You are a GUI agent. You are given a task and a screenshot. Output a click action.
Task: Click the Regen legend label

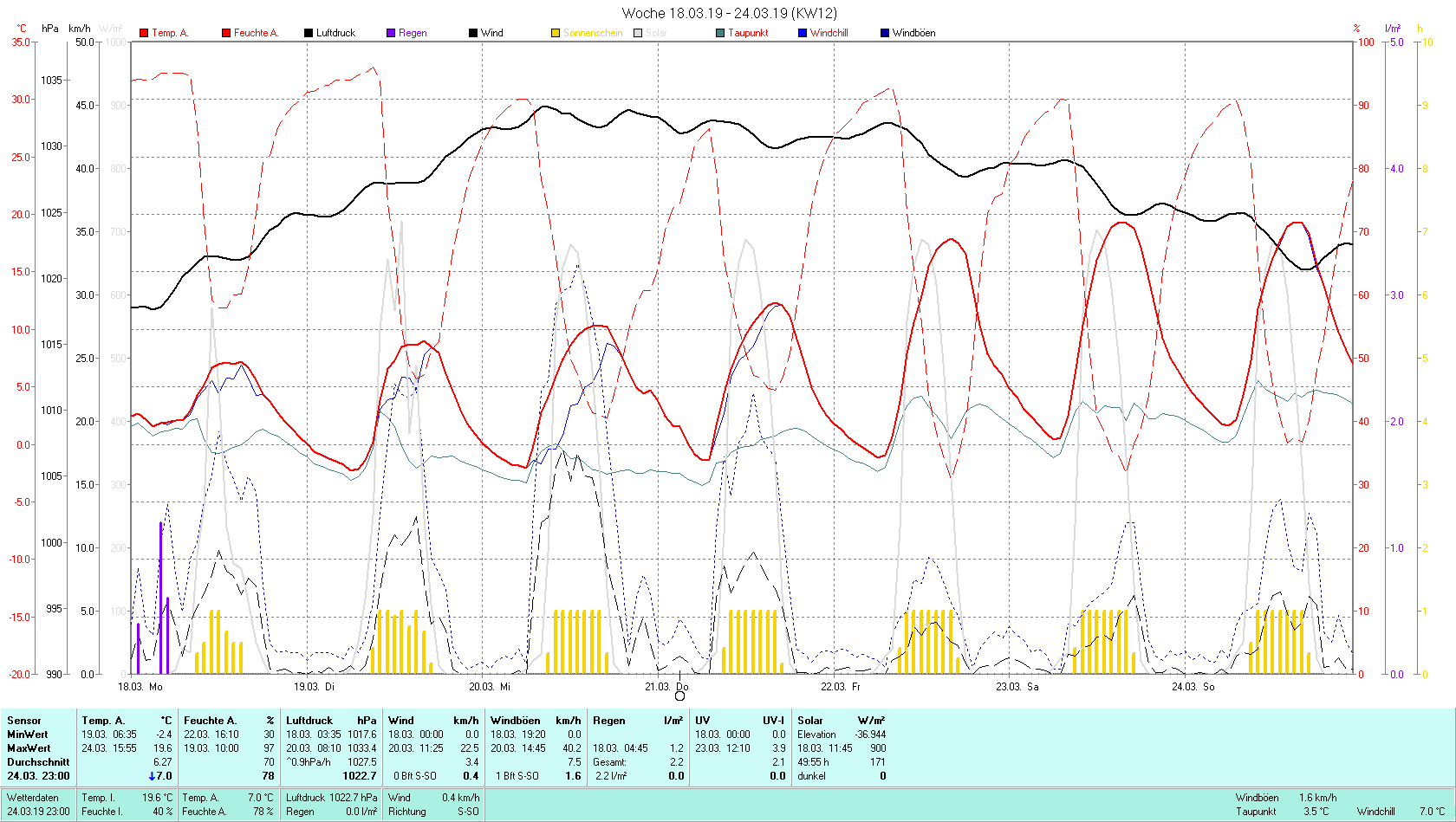[x=413, y=33]
